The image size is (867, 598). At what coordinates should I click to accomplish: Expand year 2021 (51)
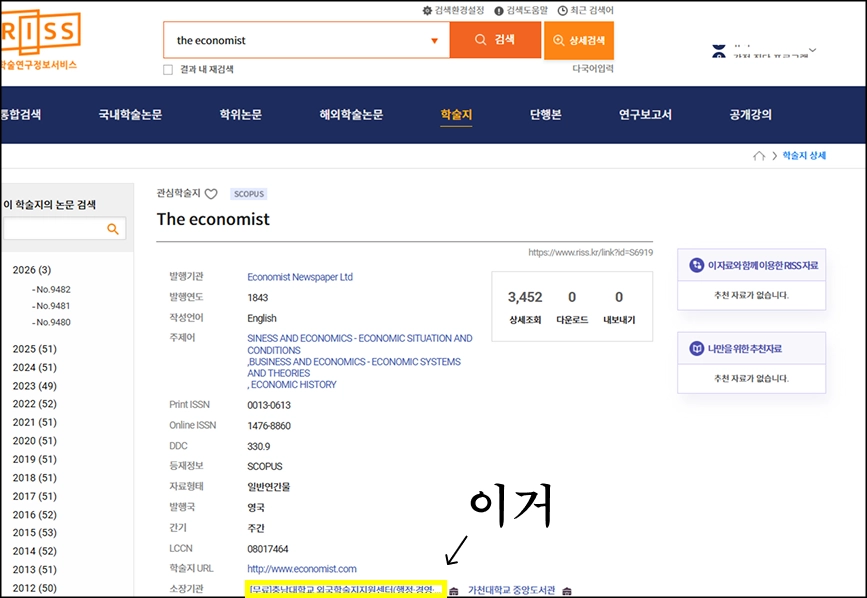tap(34, 422)
